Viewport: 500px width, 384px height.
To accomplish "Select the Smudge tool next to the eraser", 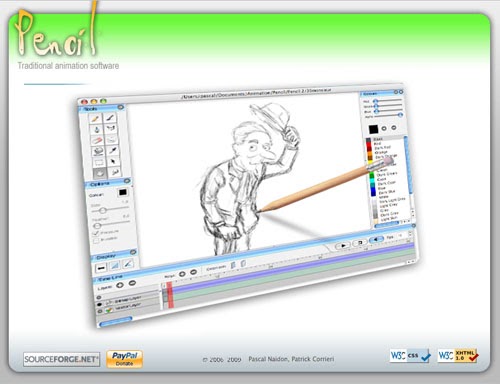I will point(112,139).
